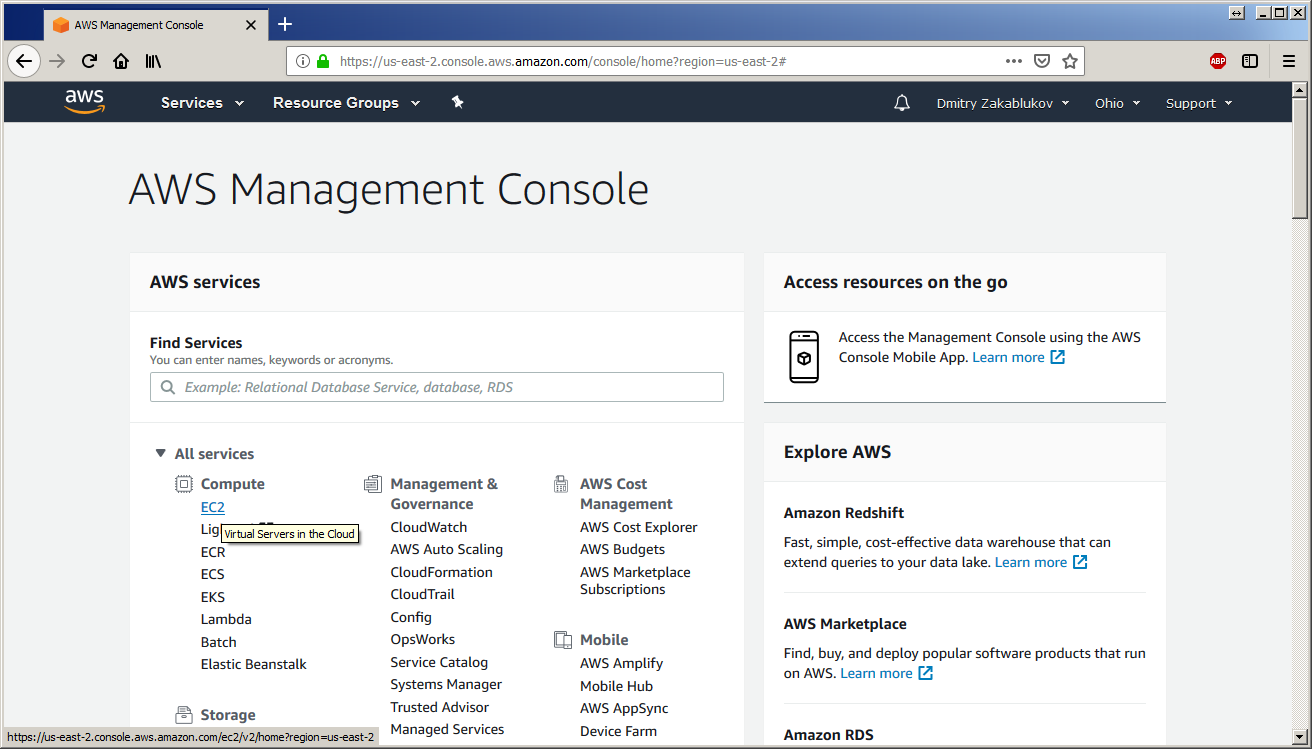Open CloudWatch service

coord(429,527)
